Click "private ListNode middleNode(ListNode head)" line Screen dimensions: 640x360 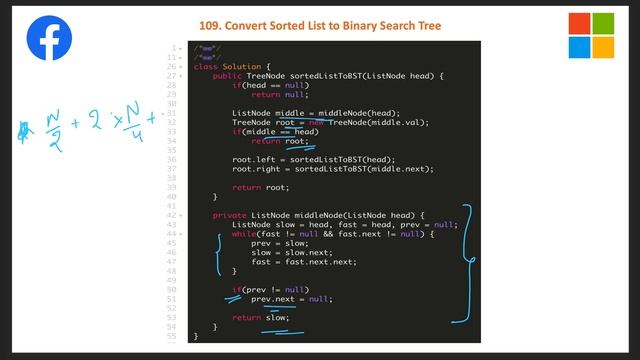[x=318, y=216]
